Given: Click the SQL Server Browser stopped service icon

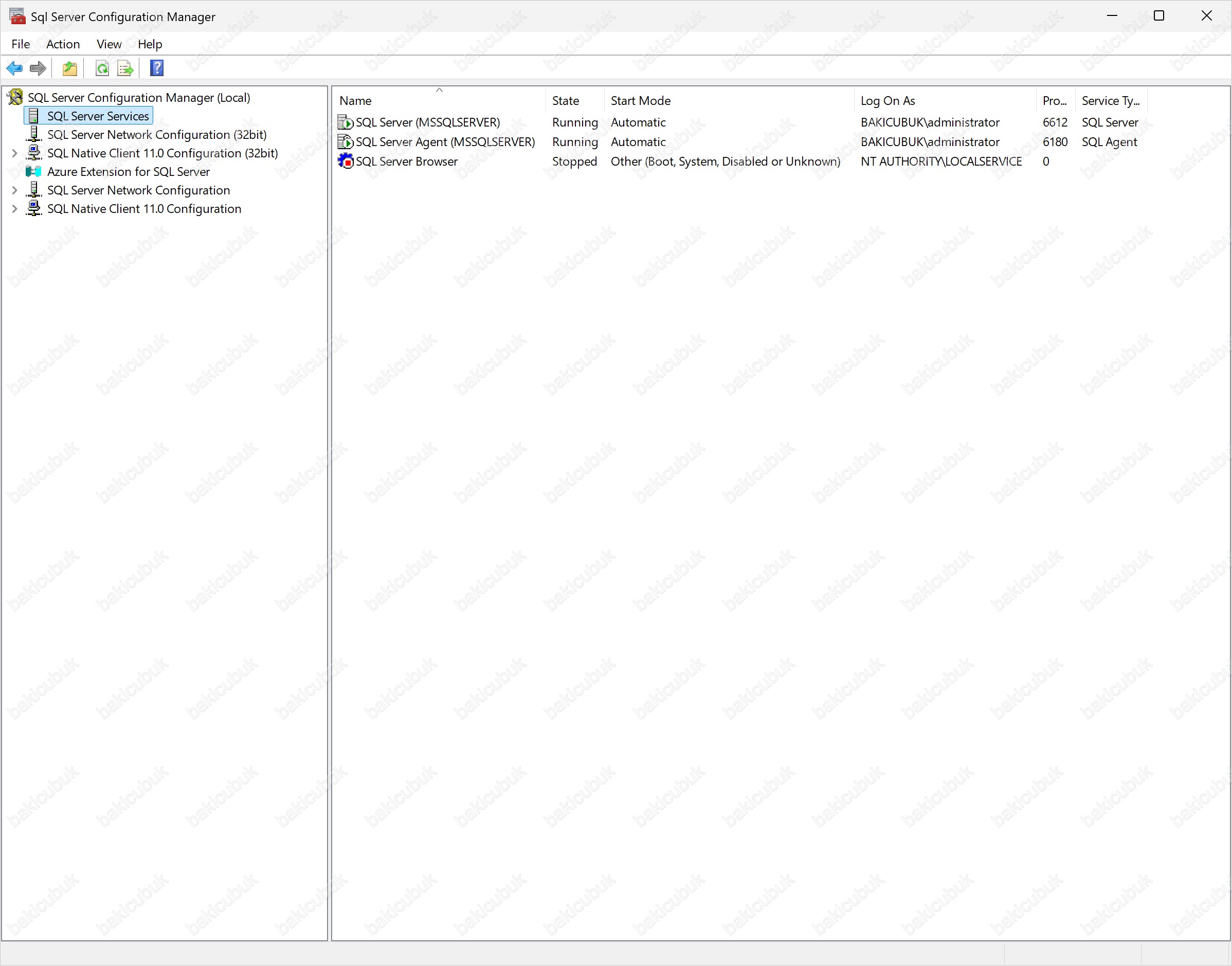Looking at the screenshot, I should pos(345,161).
